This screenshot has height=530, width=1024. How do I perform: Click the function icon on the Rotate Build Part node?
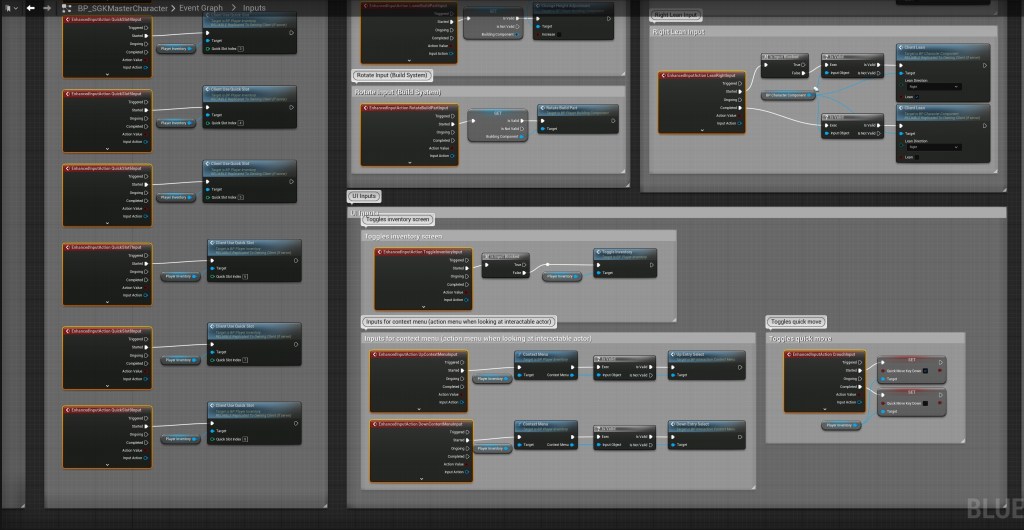(542, 108)
